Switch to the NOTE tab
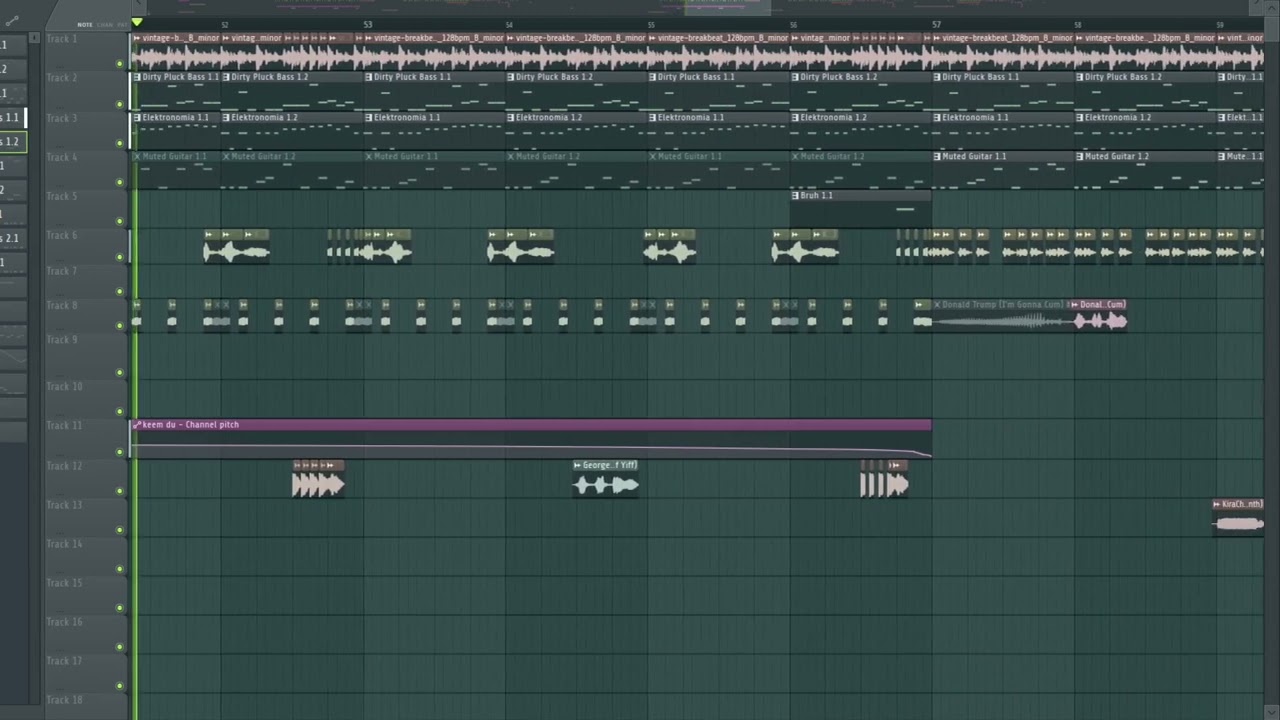1280x720 pixels. pyautogui.click(x=85, y=25)
